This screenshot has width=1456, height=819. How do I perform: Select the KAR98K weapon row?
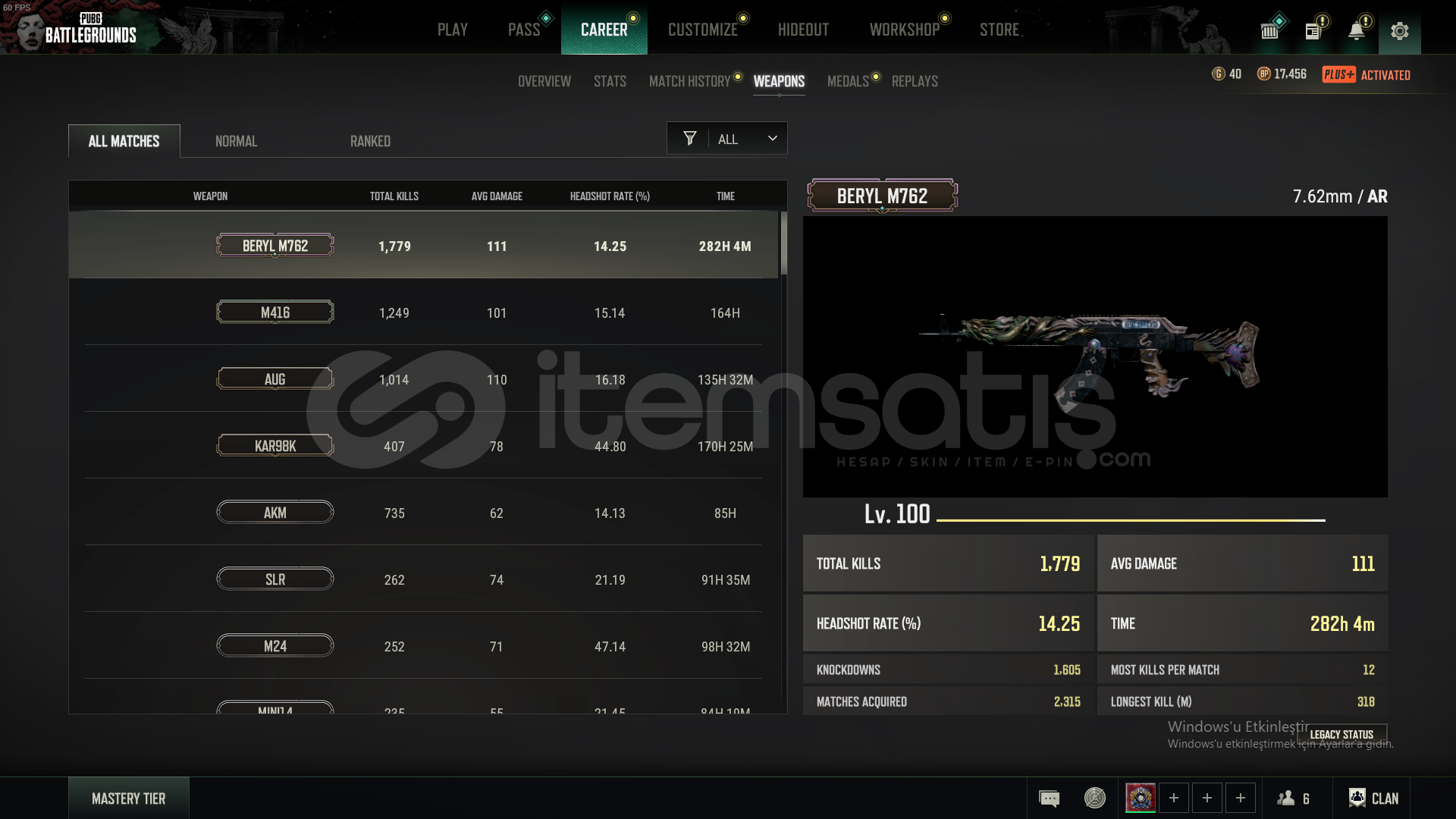coord(423,446)
